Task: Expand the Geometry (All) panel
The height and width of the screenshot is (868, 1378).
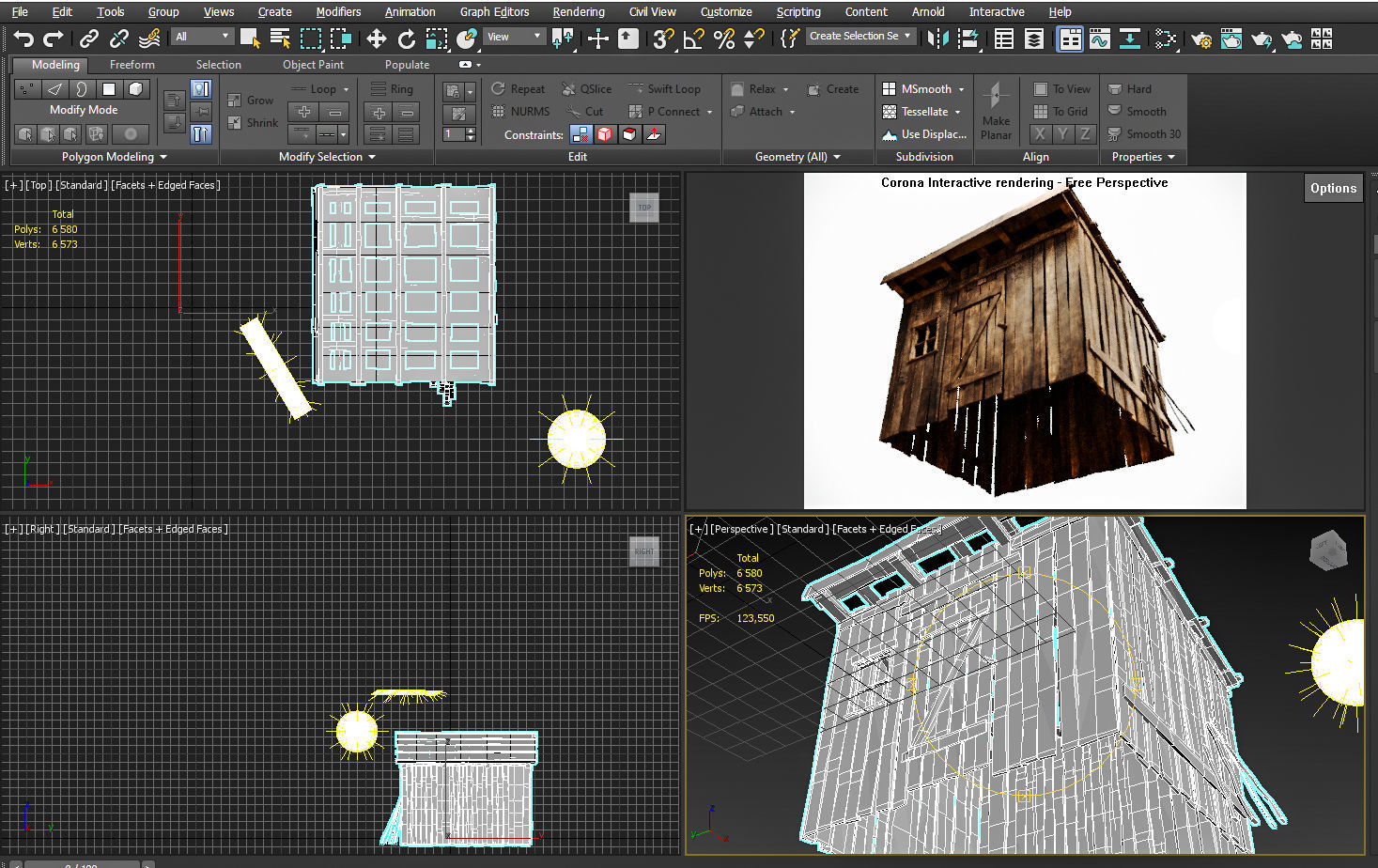Action: pyautogui.click(x=797, y=157)
